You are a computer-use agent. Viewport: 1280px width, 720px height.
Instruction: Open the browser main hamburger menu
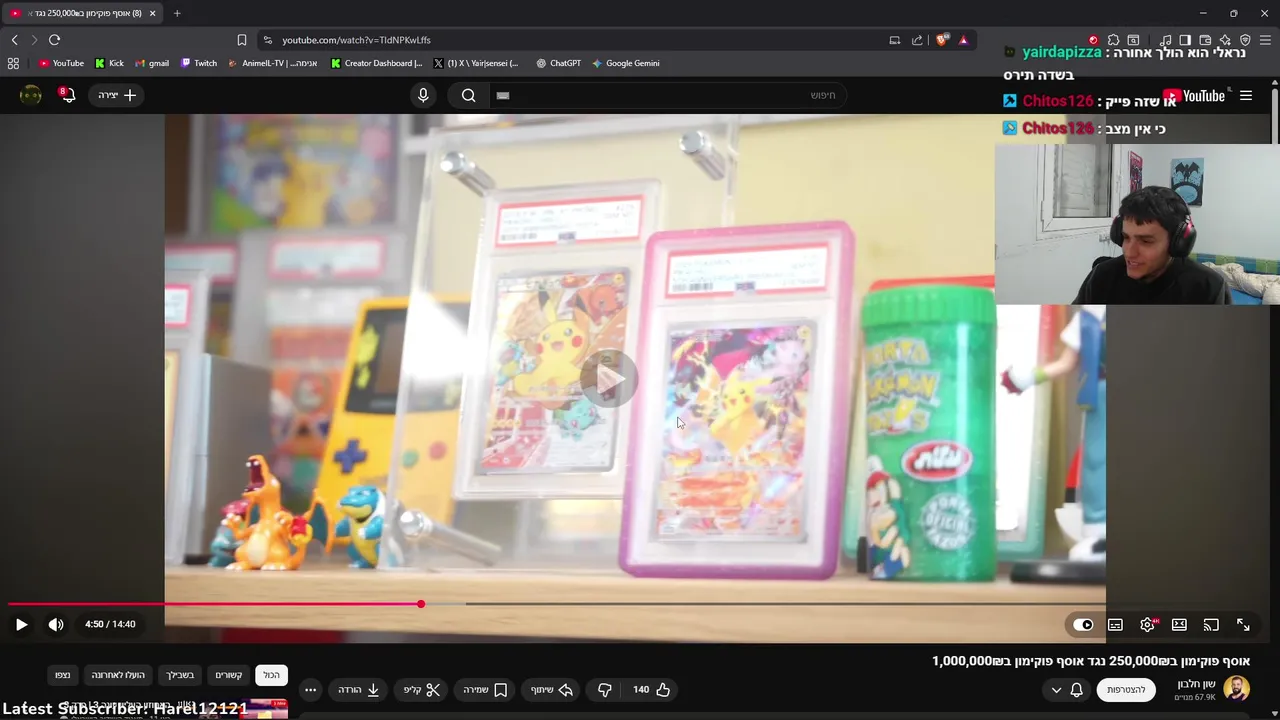[x=1265, y=40]
